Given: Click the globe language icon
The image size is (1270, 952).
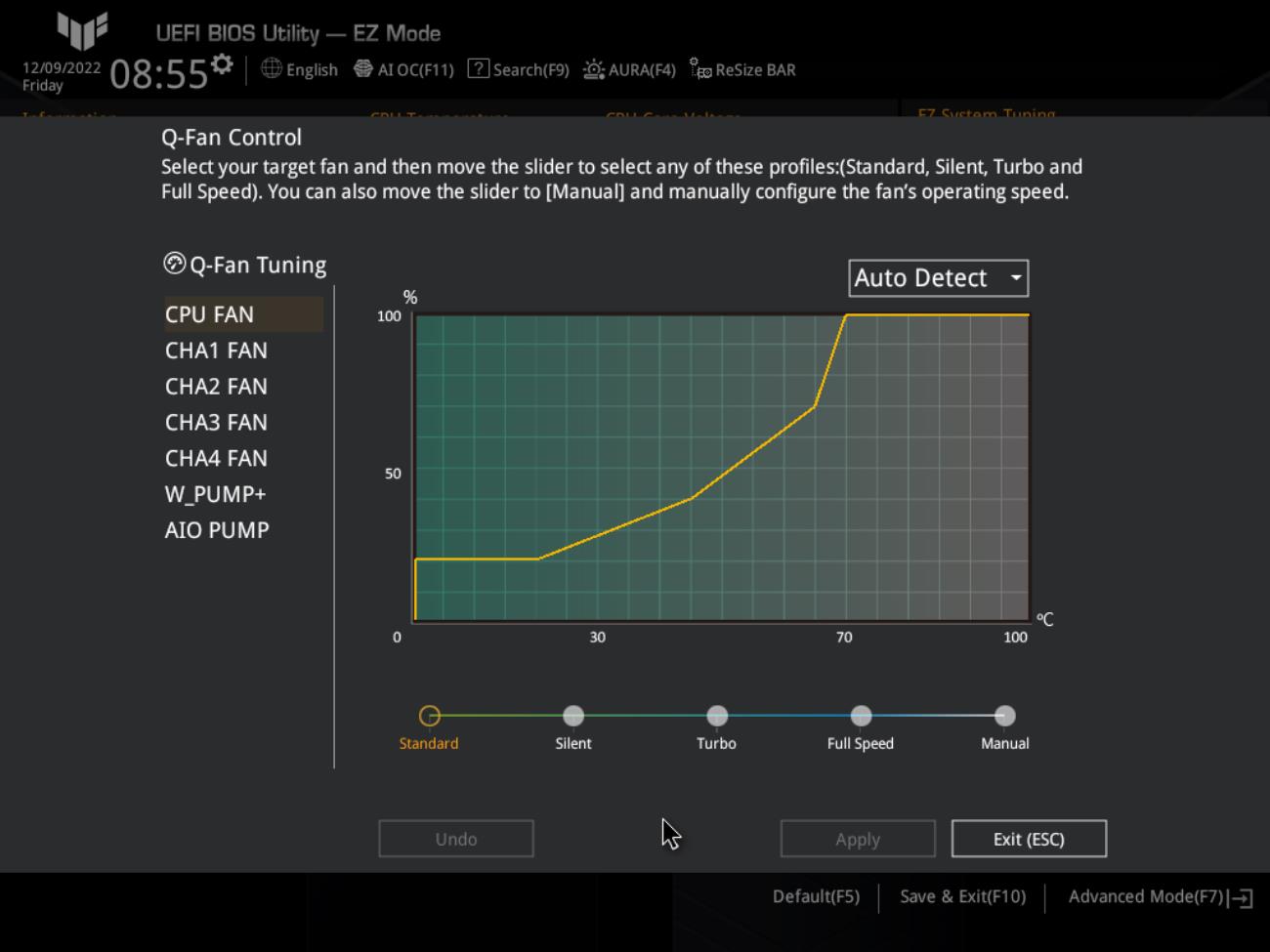Looking at the screenshot, I should [x=272, y=68].
